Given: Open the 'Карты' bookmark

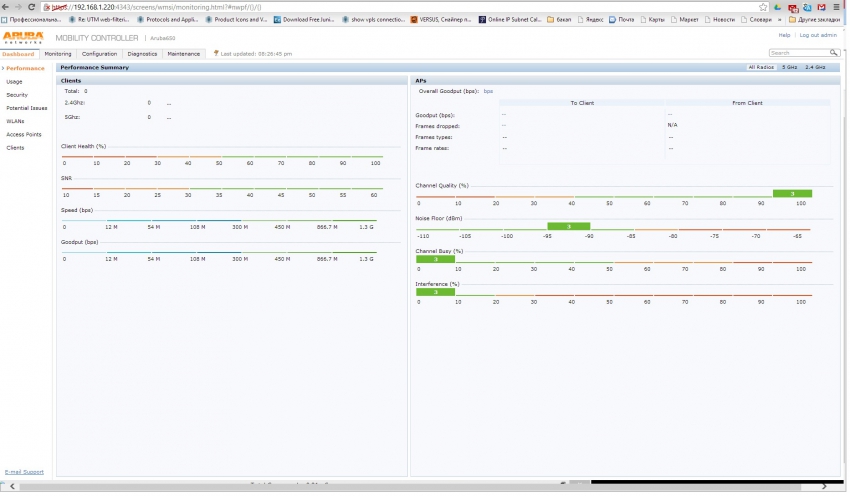Looking at the screenshot, I should [654, 20].
